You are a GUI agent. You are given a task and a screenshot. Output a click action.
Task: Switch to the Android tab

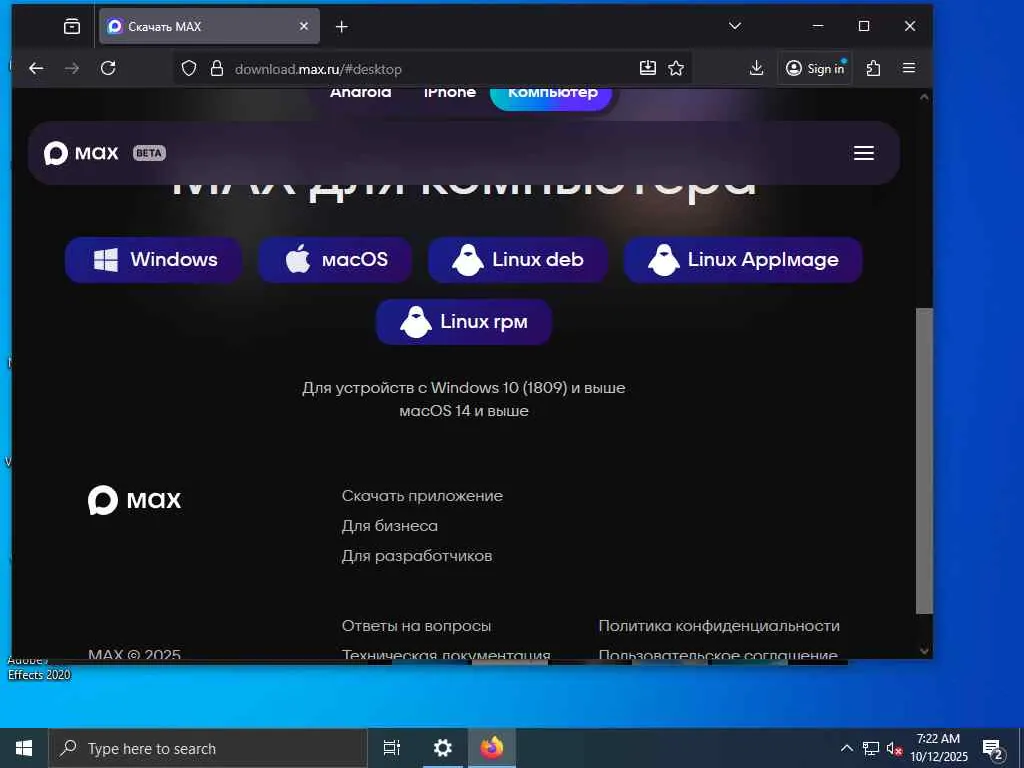click(x=360, y=93)
